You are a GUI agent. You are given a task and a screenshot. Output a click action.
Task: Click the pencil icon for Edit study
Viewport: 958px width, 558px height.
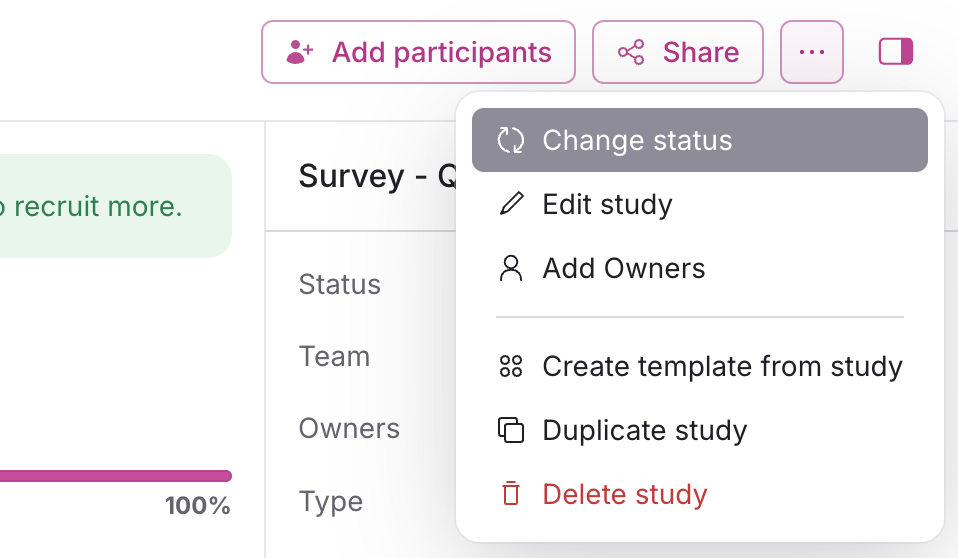(511, 205)
